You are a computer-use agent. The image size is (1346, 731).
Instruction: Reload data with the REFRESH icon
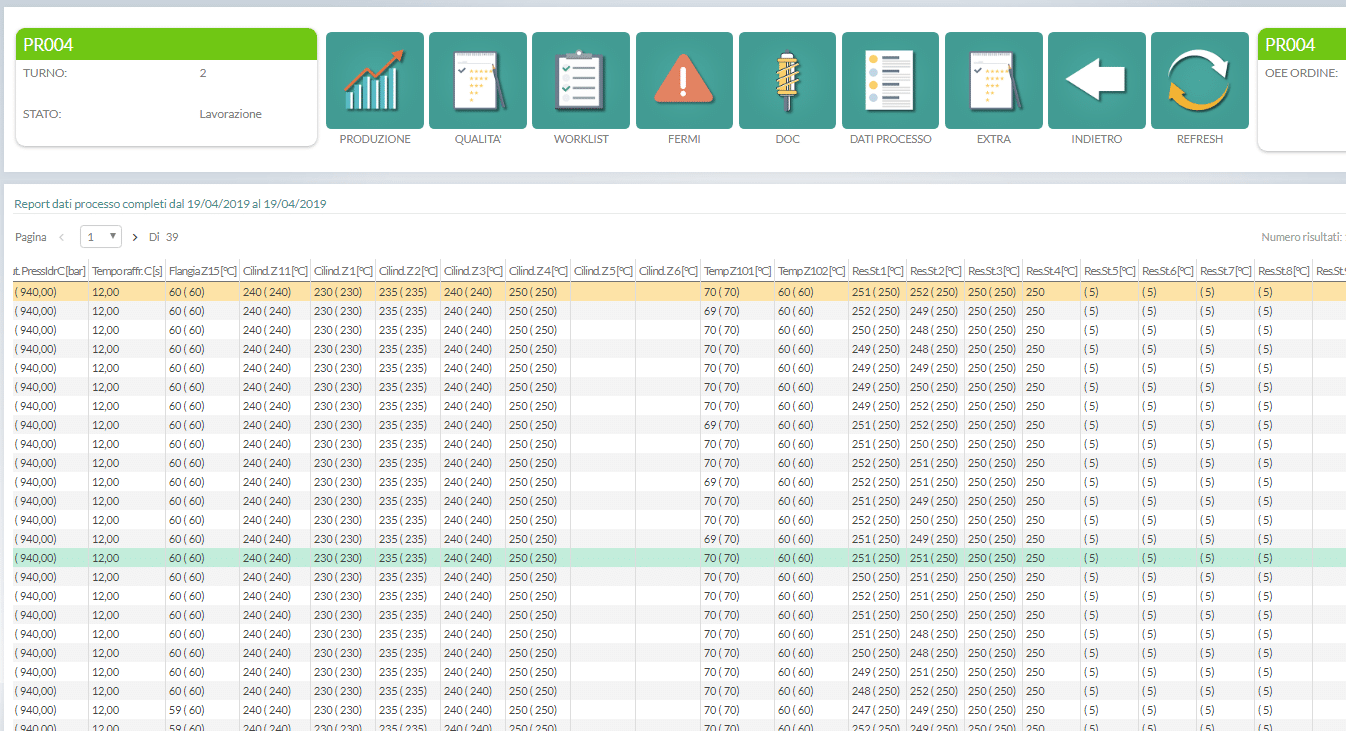[x=1200, y=81]
